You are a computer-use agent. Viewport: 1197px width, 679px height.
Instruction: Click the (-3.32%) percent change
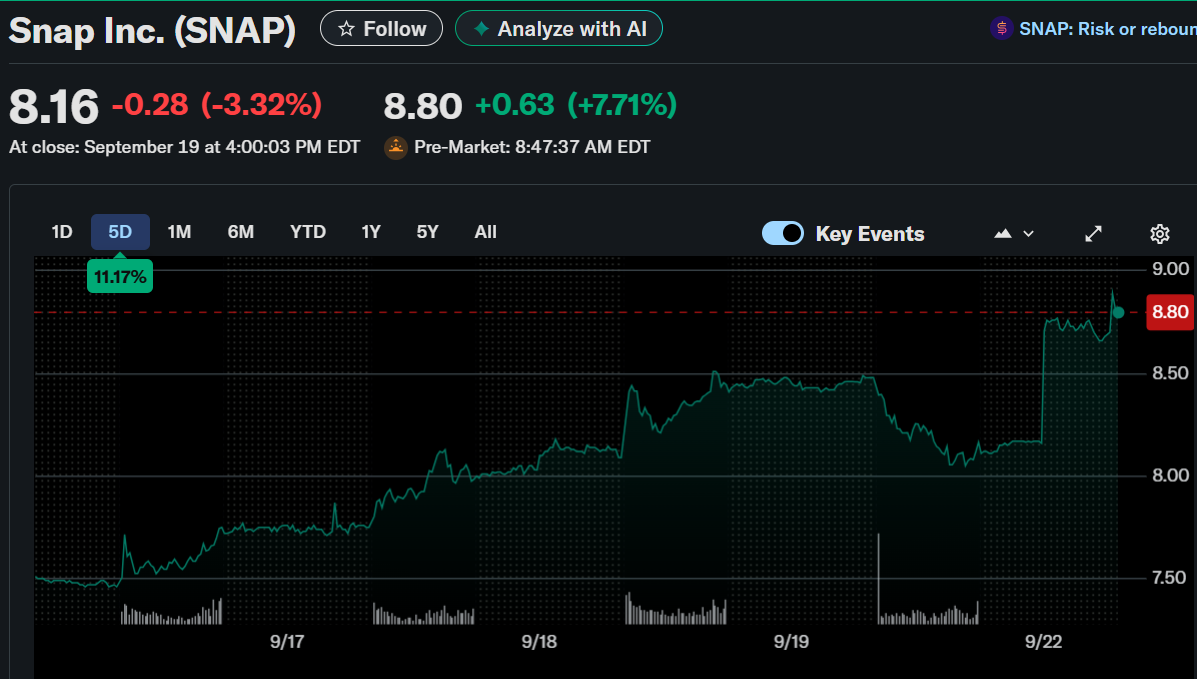click(262, 105)
